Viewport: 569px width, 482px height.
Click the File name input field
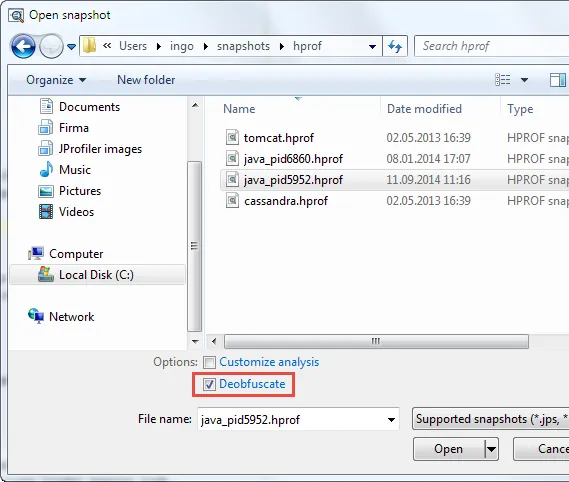[x=298, y=420]
